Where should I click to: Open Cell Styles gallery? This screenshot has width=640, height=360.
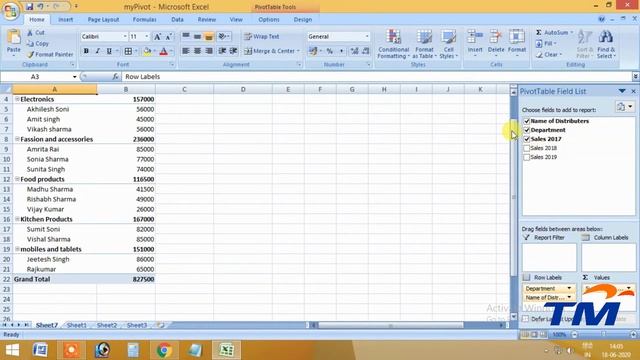[448, 44]
